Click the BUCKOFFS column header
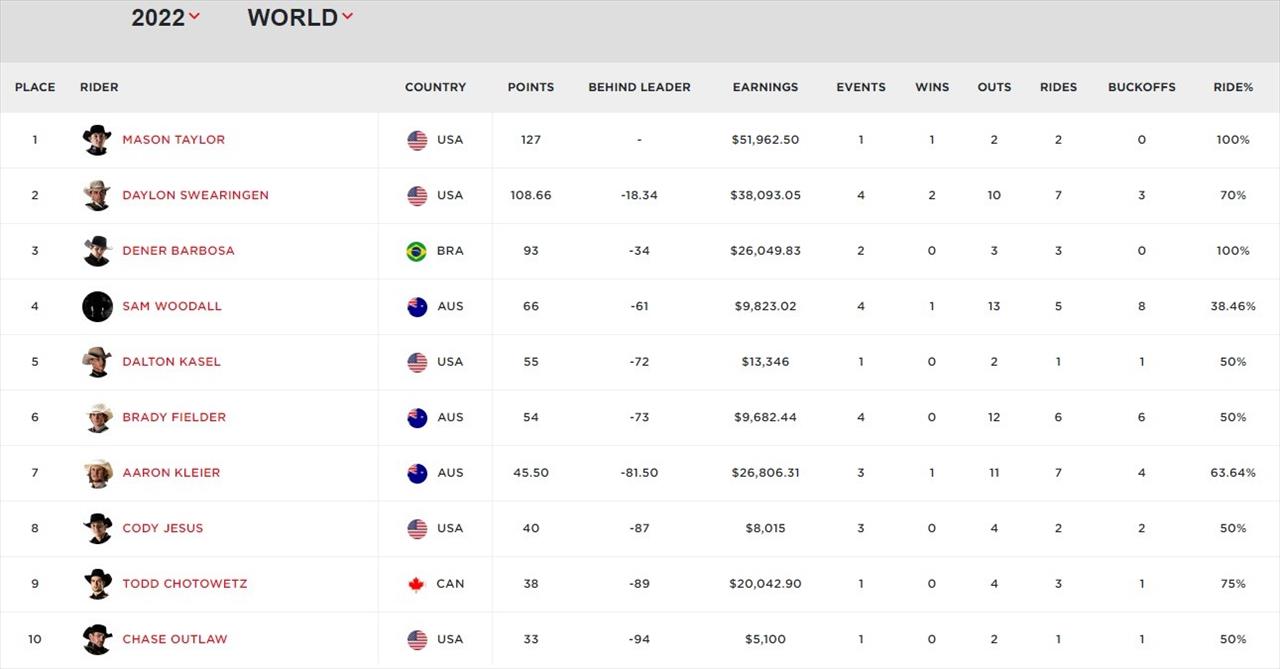 click(1142, 87)
